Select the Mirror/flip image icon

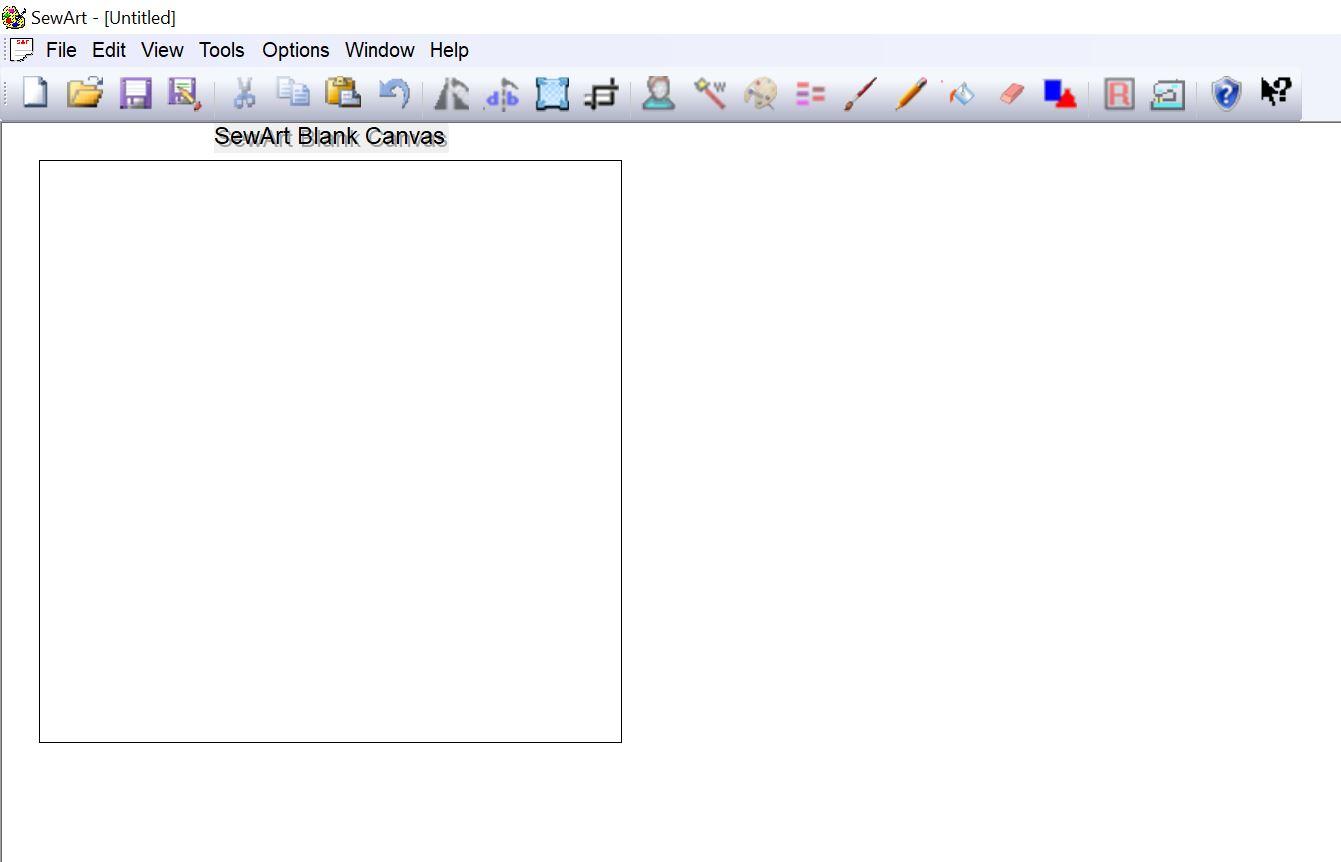502,94
